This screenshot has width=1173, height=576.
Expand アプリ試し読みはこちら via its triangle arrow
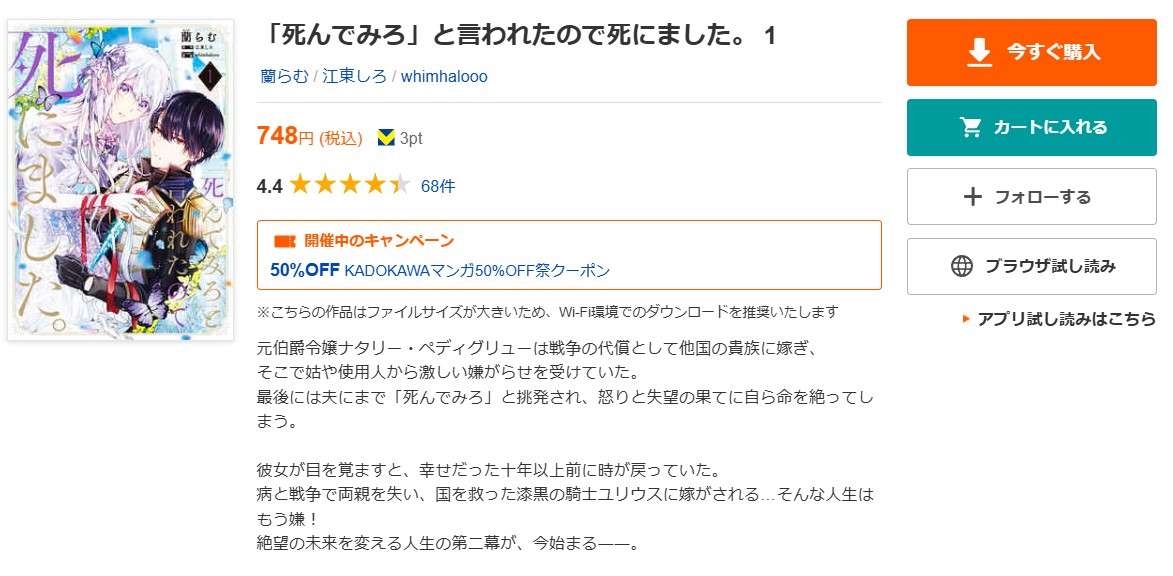[x=964, y=316]
